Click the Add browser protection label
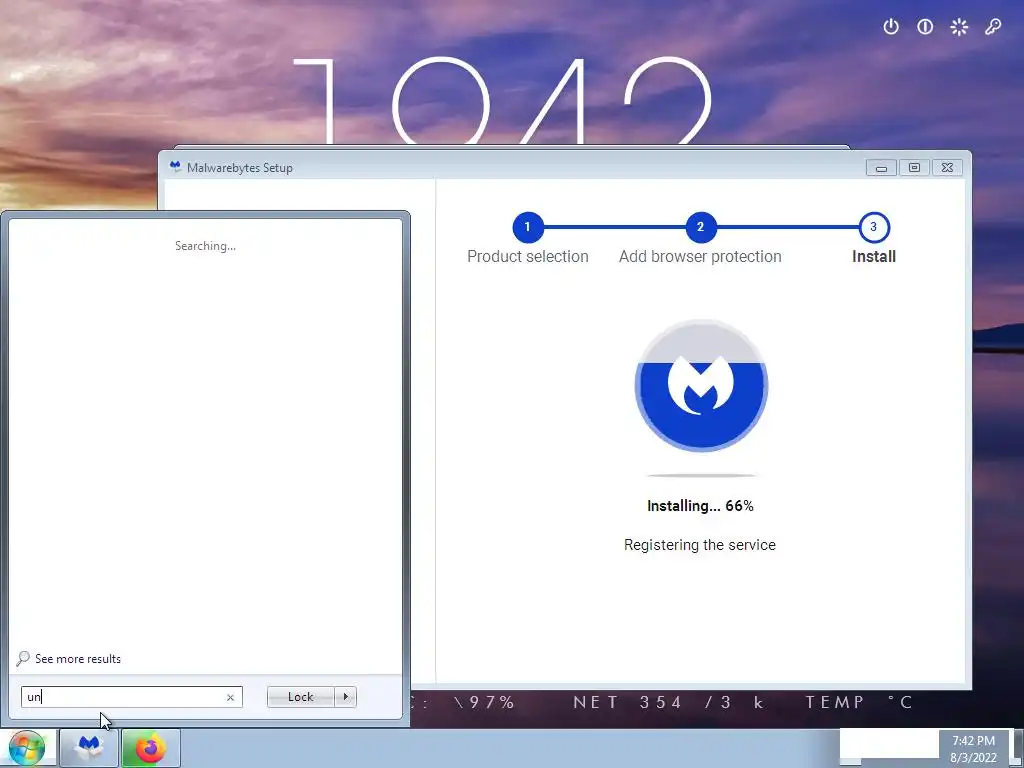Screen dimensions: 1024x768 coord(700,257)
